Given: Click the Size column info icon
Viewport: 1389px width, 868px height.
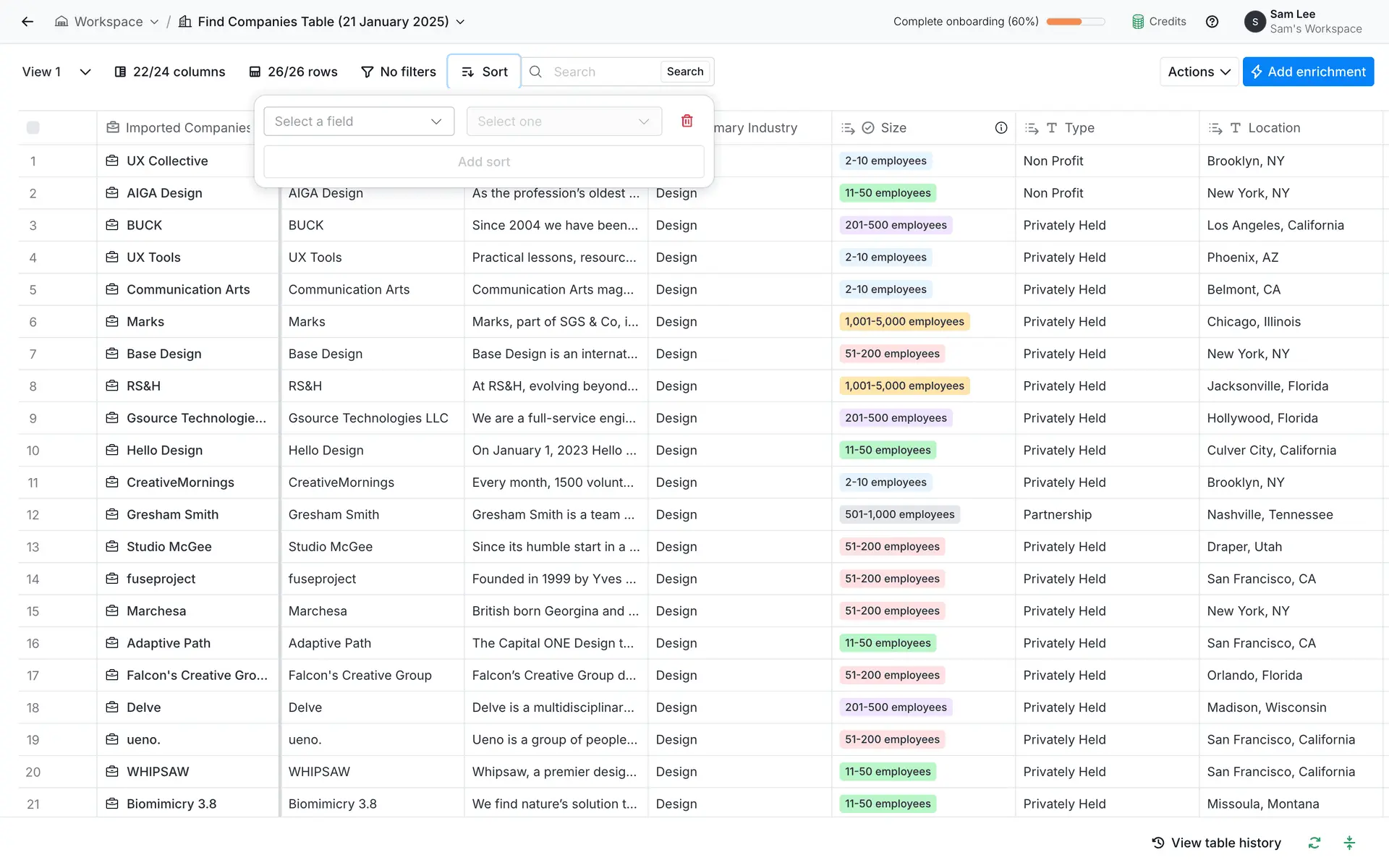Looking at the screenshot, I should click(1001, 128).
